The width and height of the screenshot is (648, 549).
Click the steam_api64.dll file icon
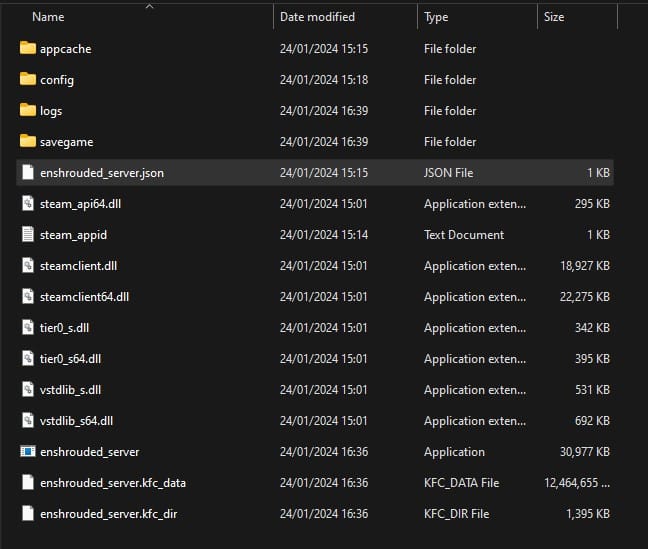(28, 203)
